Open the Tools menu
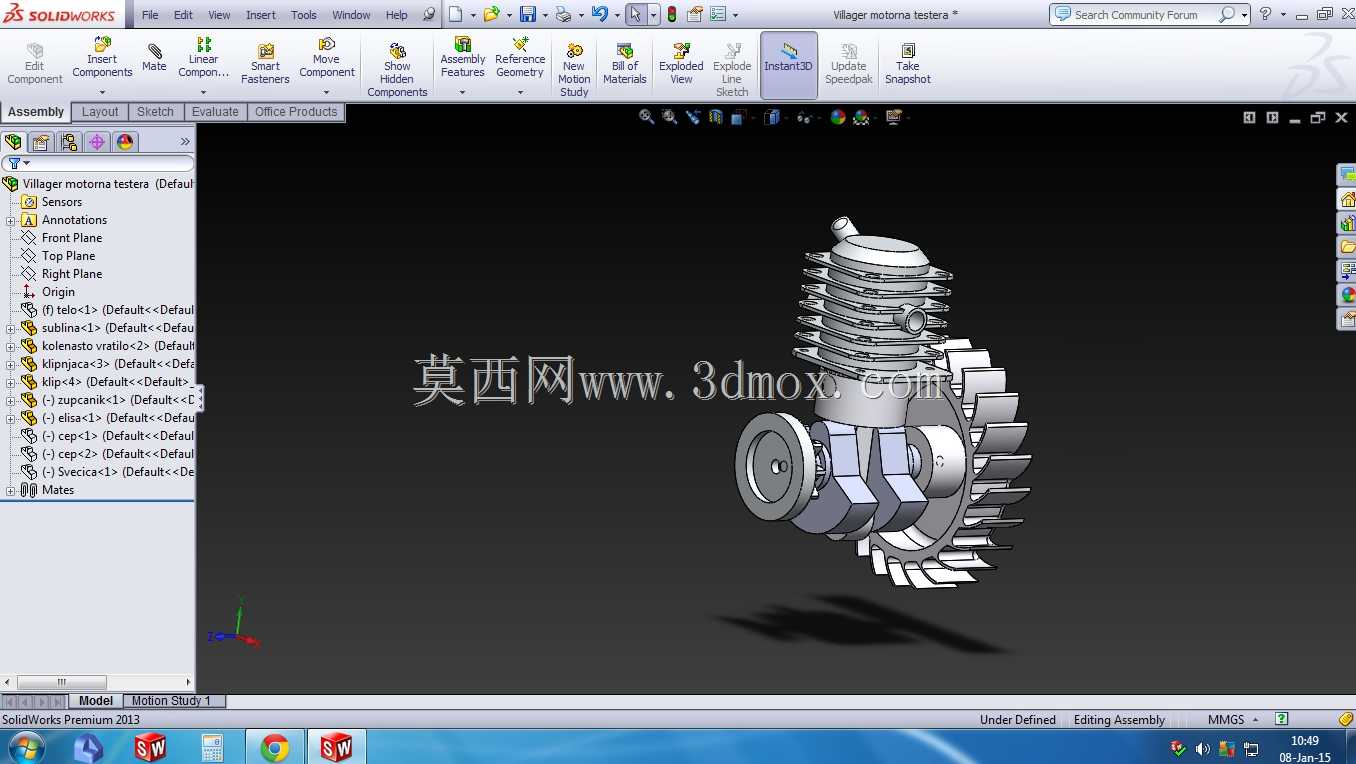The height and width of the screenshot is (764, 1356). 304,15
